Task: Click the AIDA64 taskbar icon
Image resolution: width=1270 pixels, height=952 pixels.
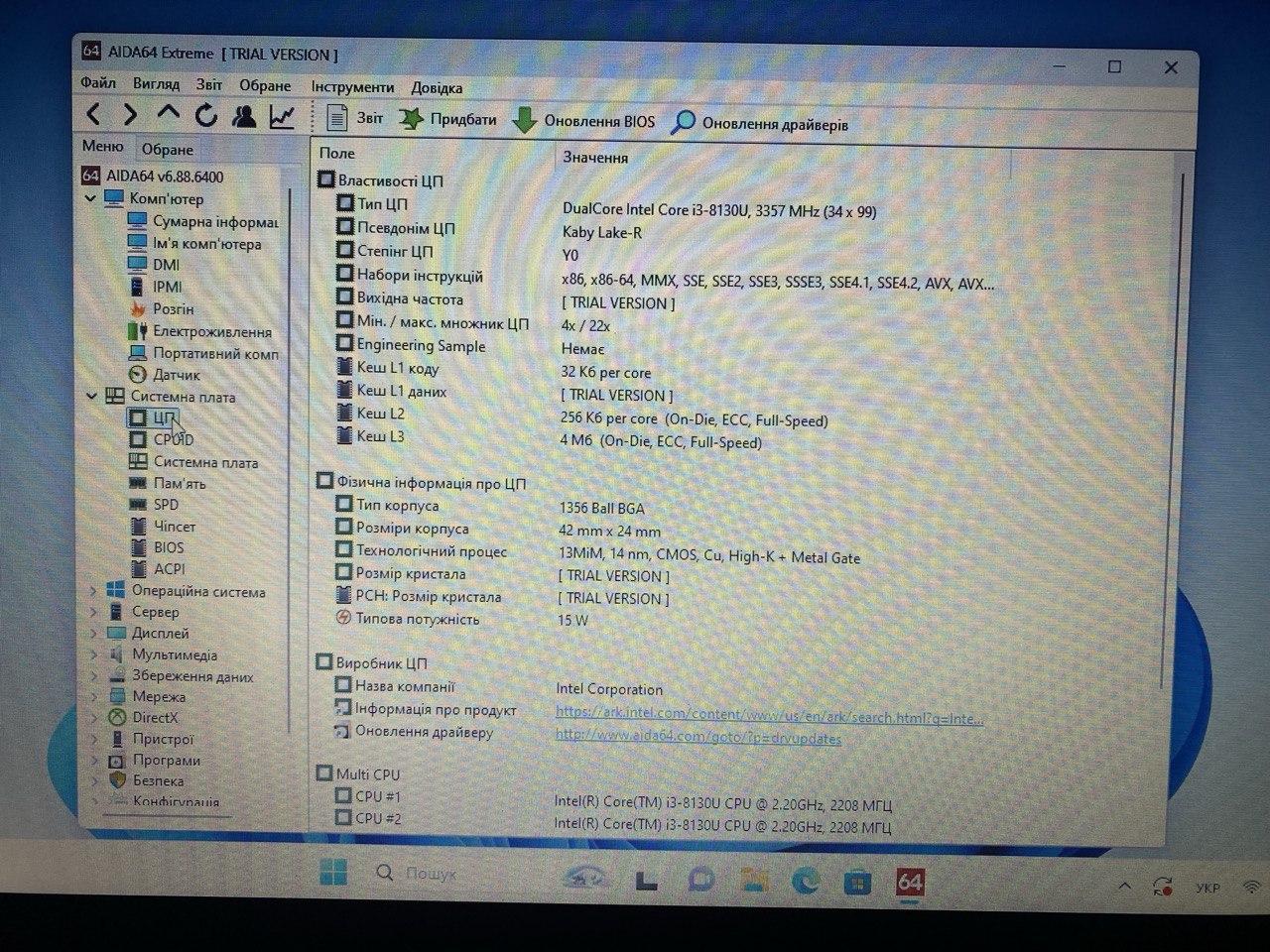Action: [x=910, y=882]
